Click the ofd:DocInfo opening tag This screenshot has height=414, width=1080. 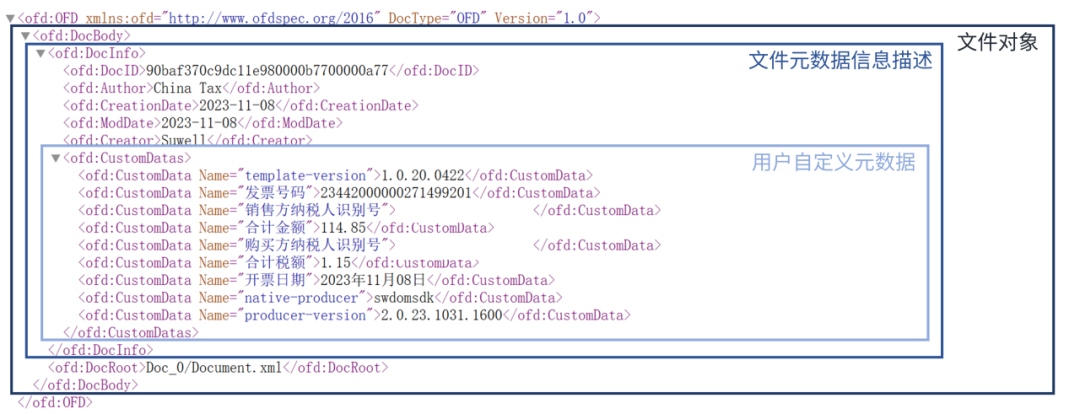(x=97, y=53)
